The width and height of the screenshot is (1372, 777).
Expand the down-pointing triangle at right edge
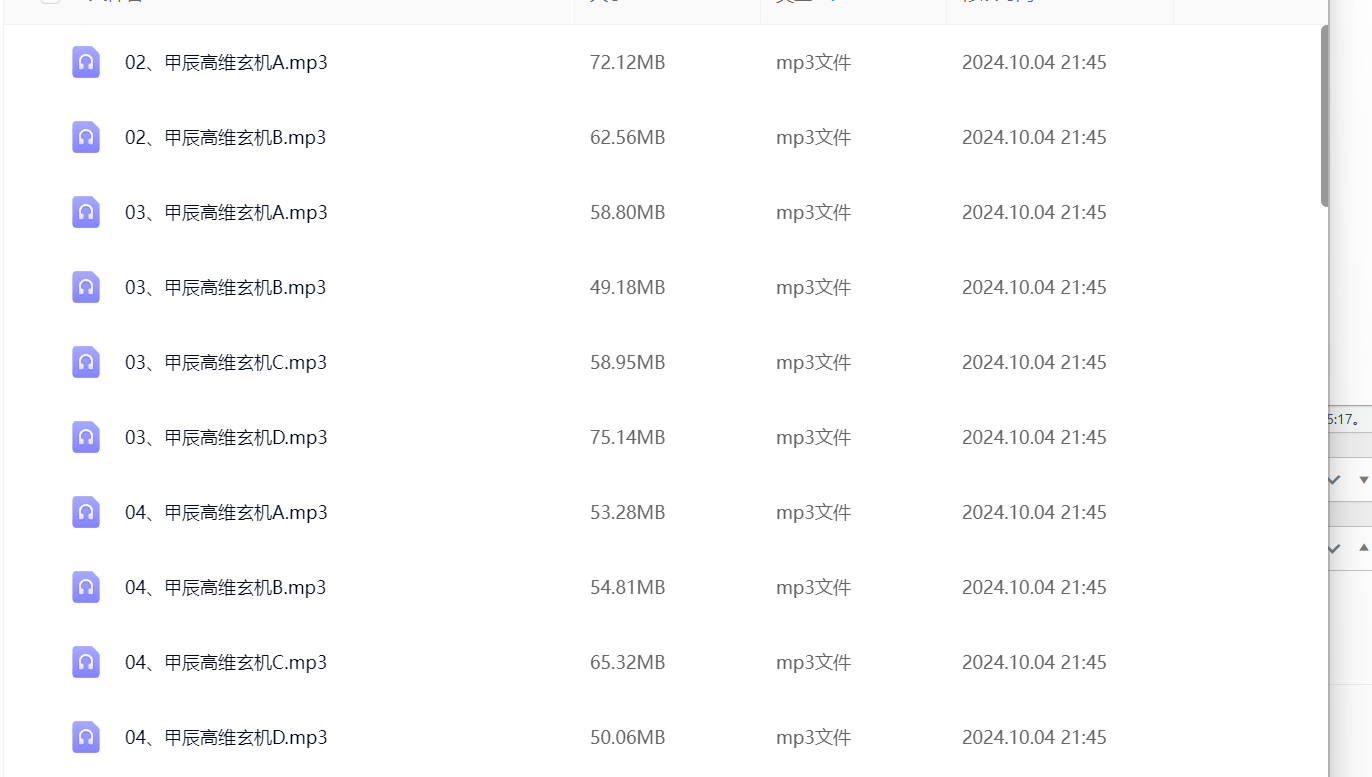[1363, 480]
